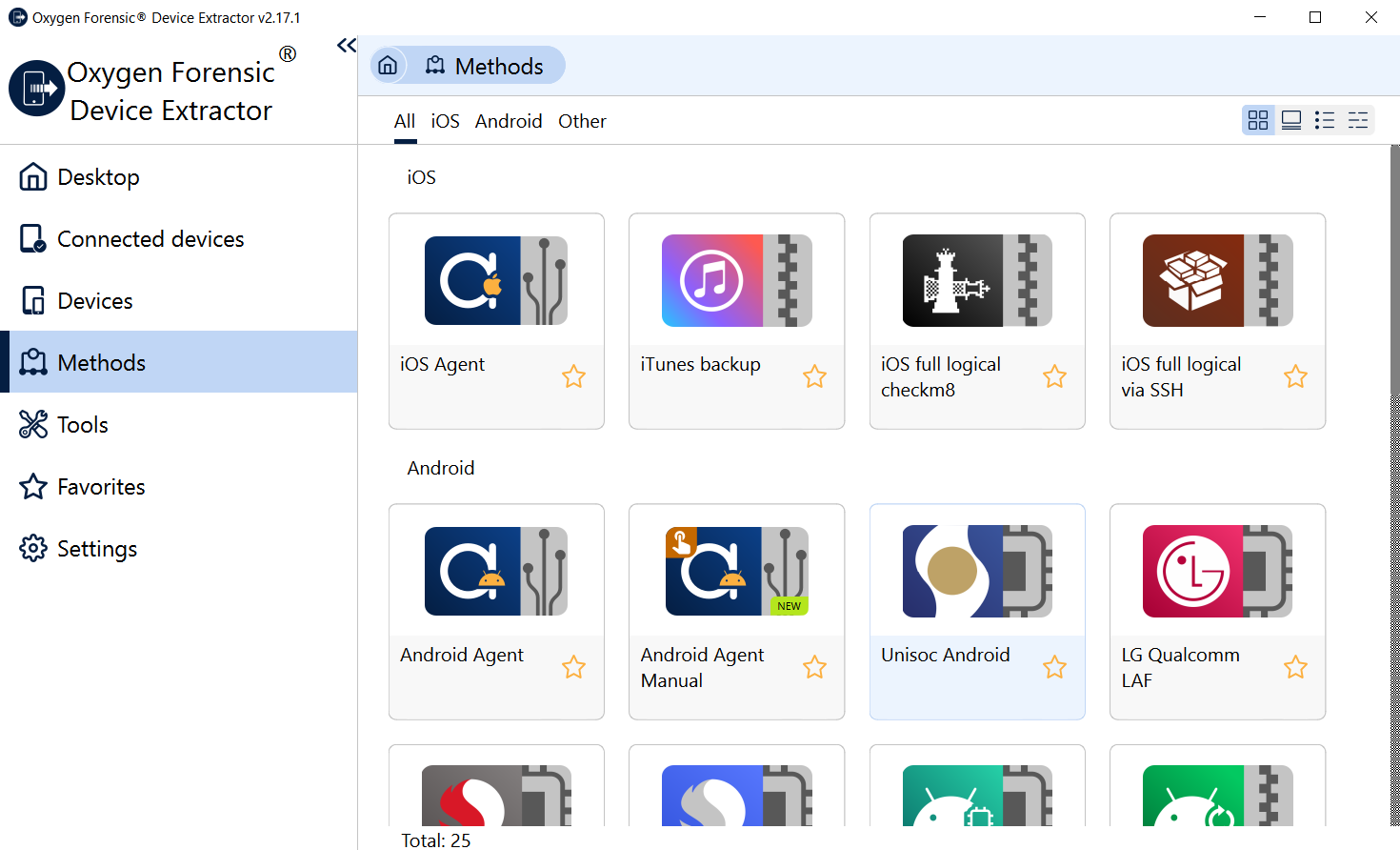1400x850 pixels.
Task: Favorite the Unisoc Android method
Action: click(x=1054, y=667)
